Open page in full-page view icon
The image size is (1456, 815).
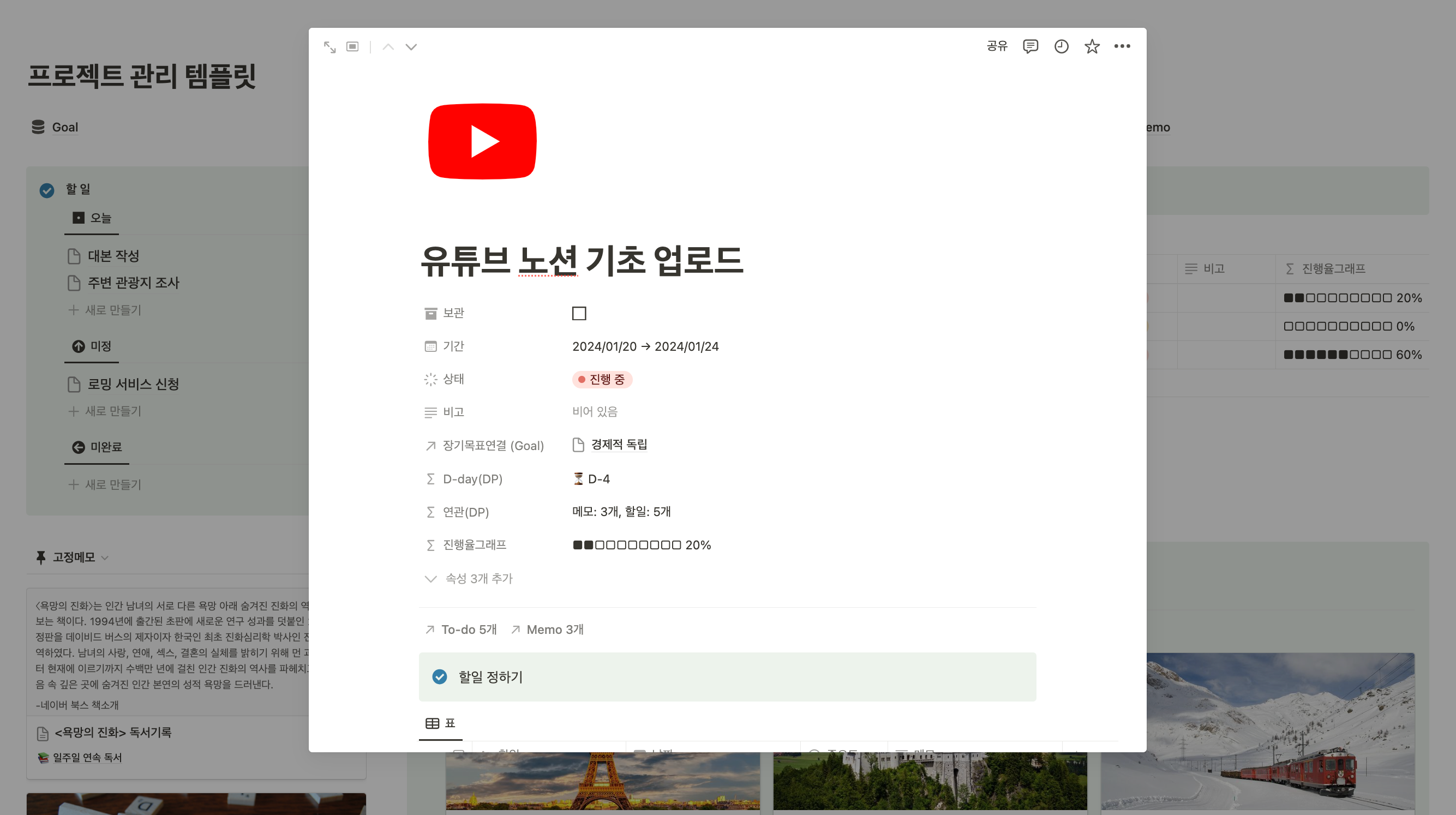(x=329, y=47)
